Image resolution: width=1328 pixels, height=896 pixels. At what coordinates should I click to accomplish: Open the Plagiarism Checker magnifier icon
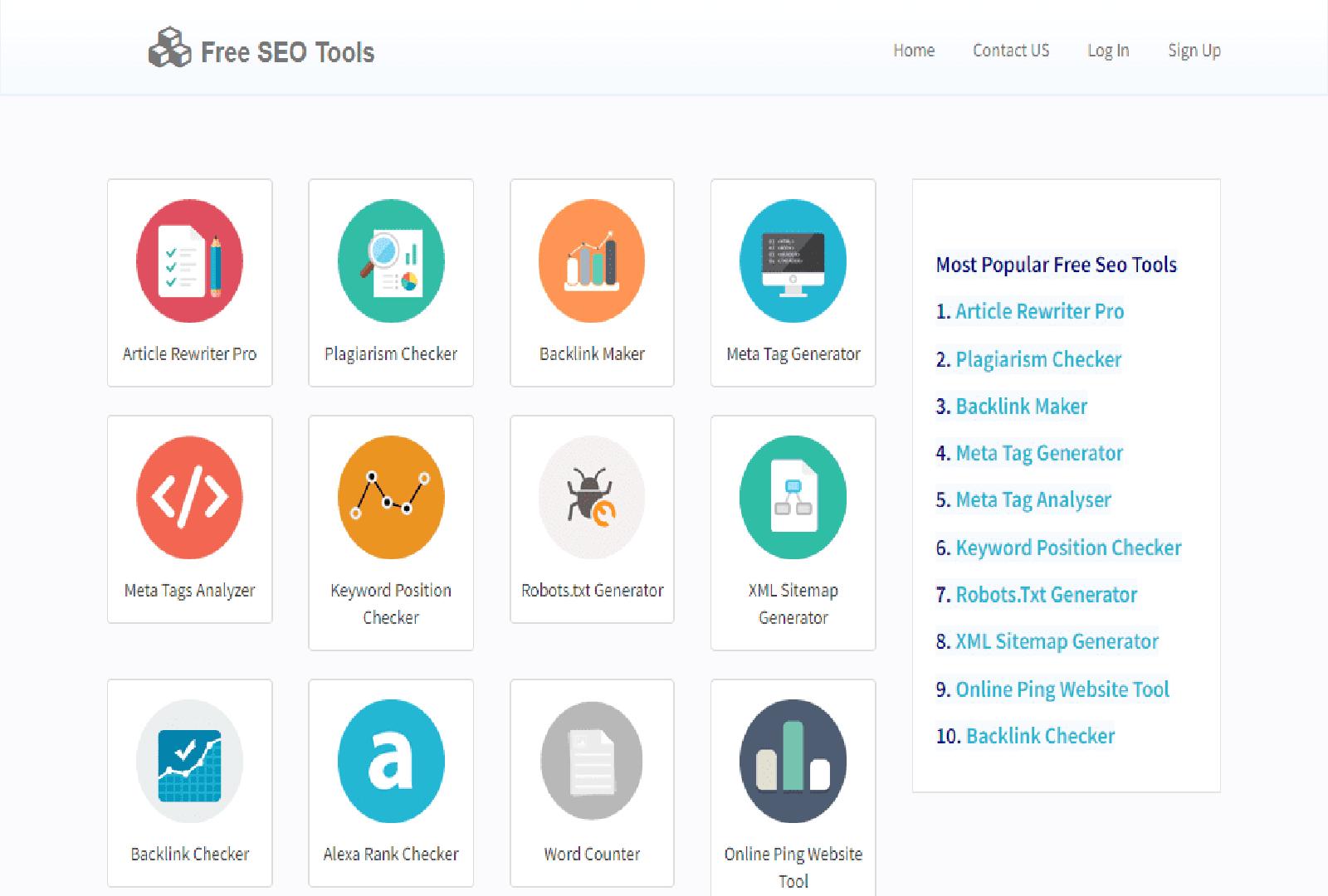tap(390, 261)
